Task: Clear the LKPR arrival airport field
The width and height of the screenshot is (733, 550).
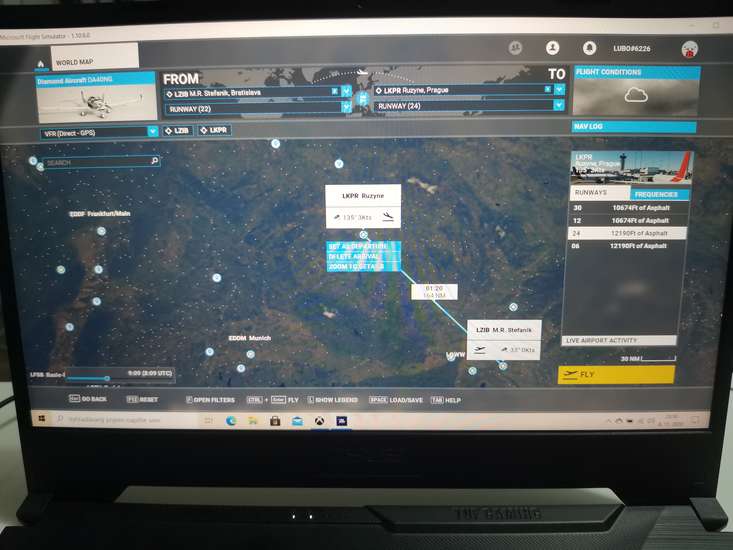Action: pyautogui.click(x=547, y=89)
